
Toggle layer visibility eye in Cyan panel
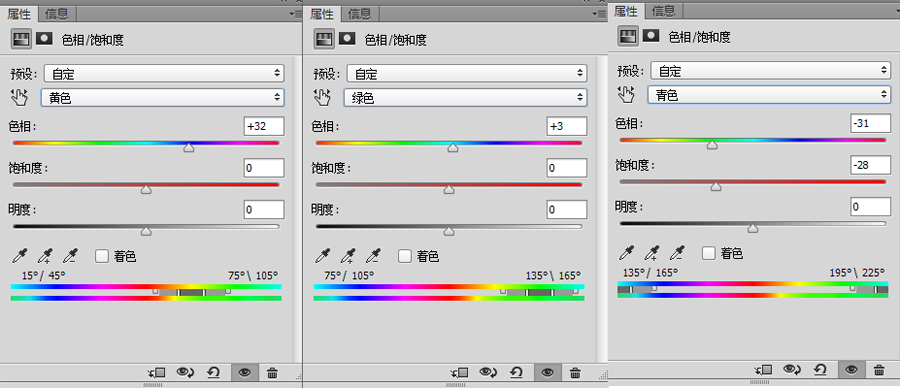pos(852,370)
